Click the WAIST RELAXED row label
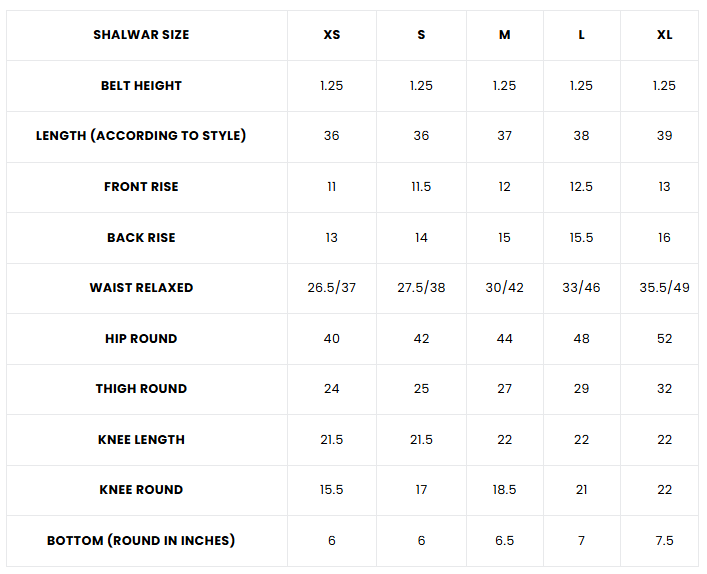 click(141, 288)
